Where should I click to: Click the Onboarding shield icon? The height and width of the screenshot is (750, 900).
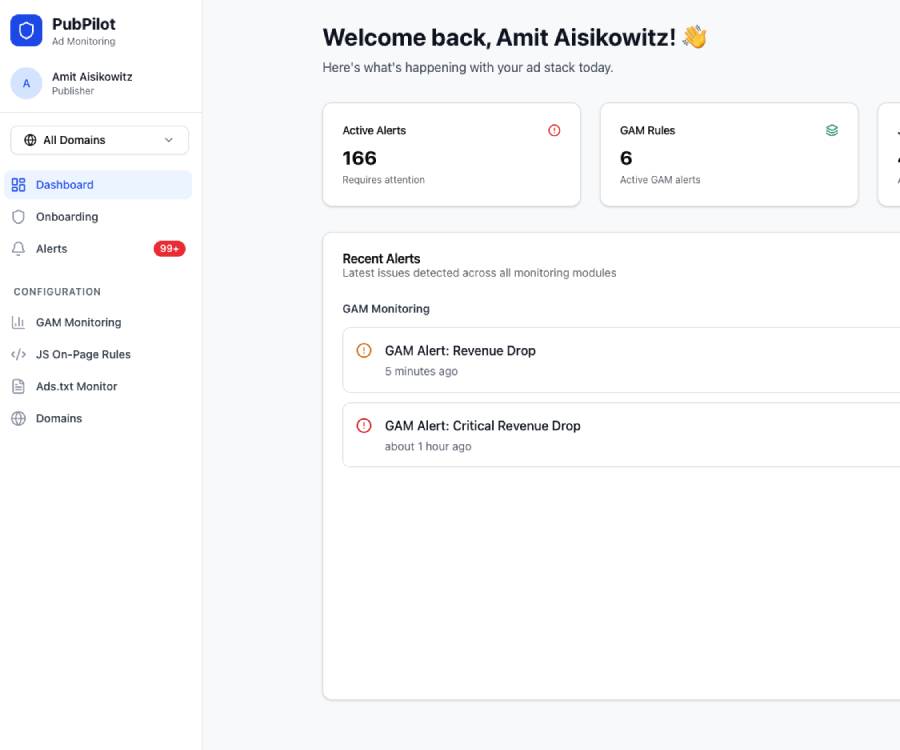coord(18,217)
